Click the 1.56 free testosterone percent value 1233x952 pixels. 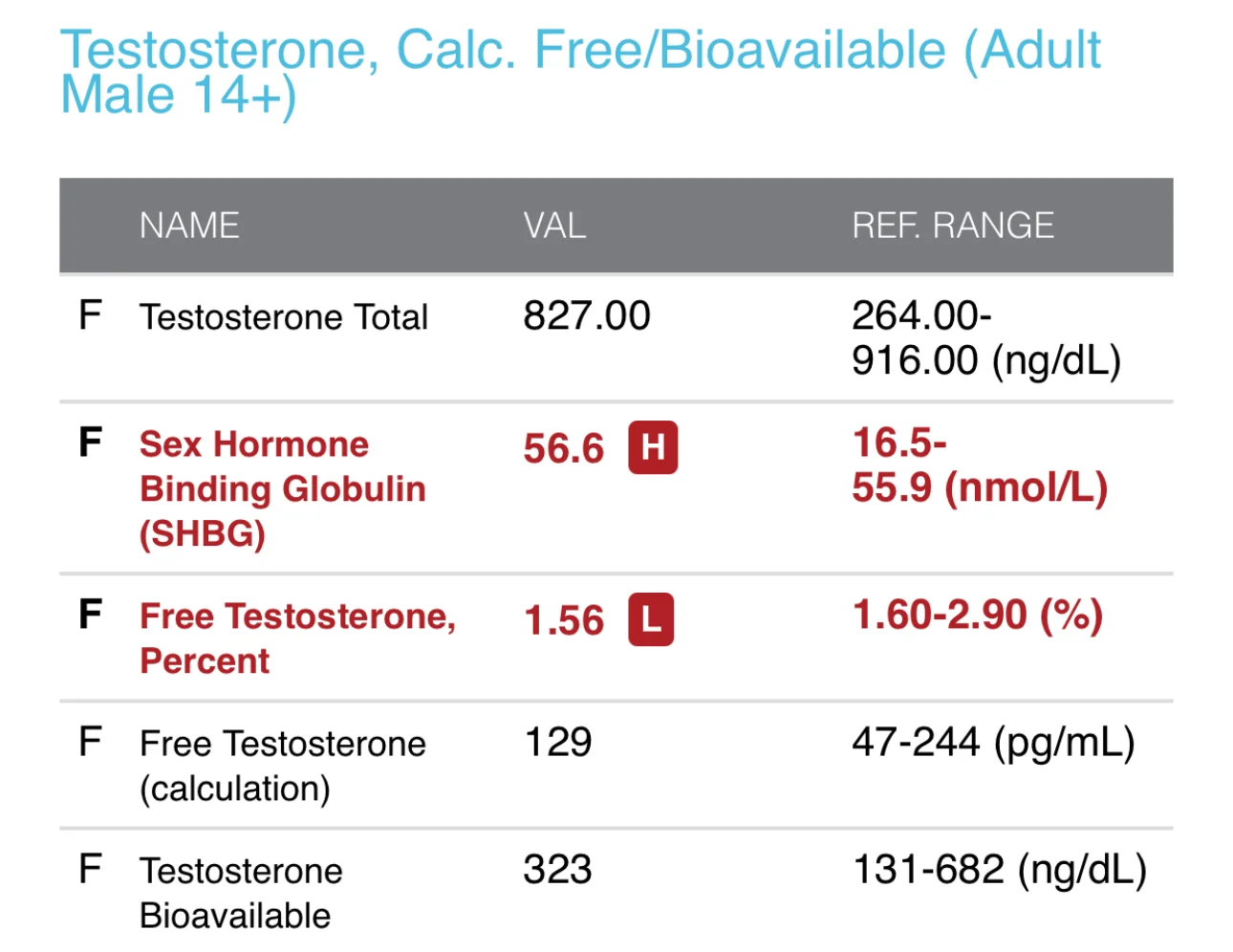564,620
